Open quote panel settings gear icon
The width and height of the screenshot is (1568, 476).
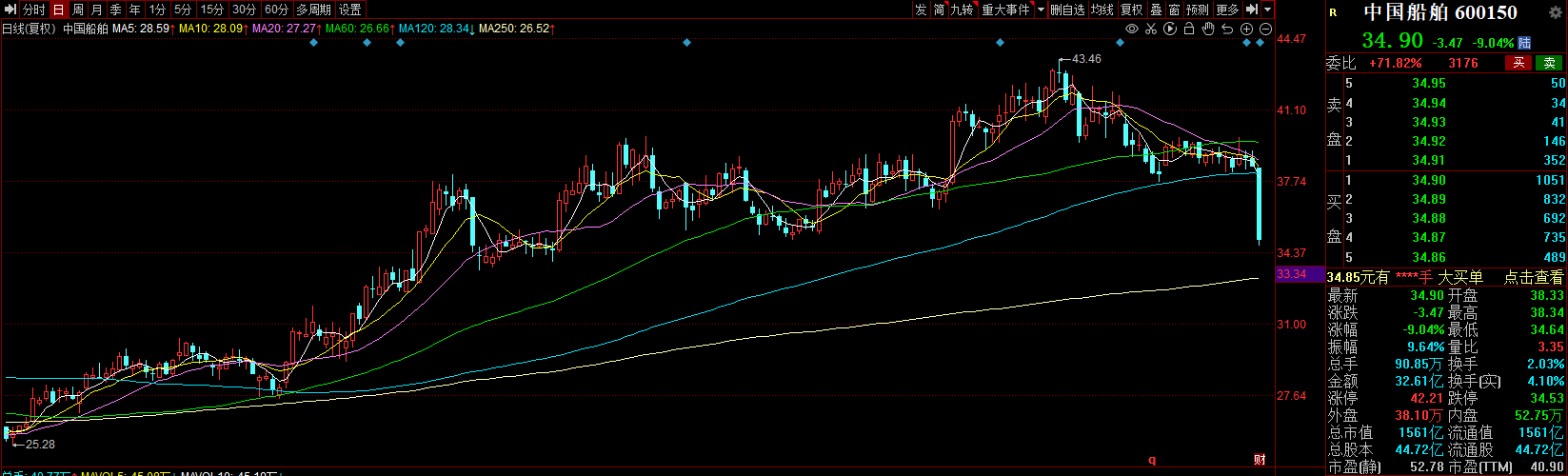tap(1556, 11)
